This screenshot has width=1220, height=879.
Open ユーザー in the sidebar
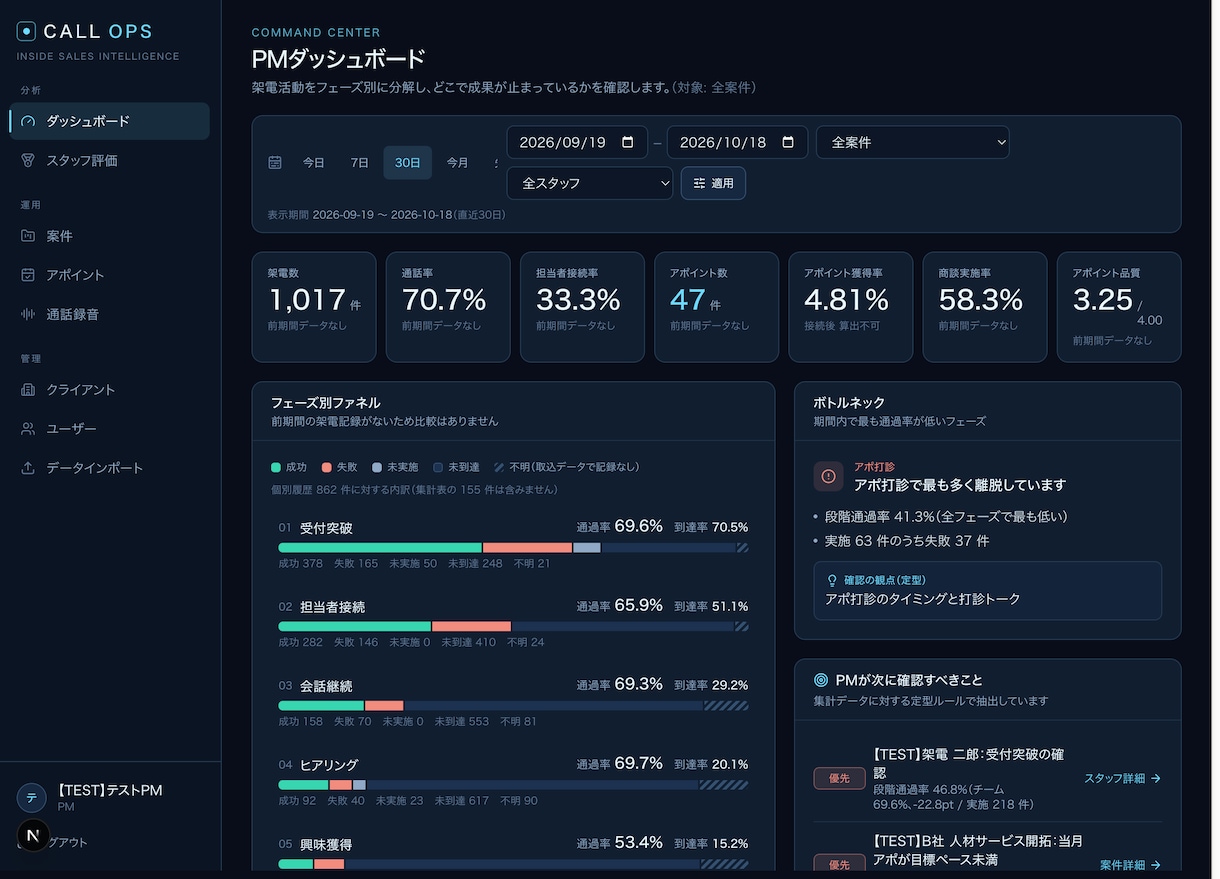tap(109, 429)
